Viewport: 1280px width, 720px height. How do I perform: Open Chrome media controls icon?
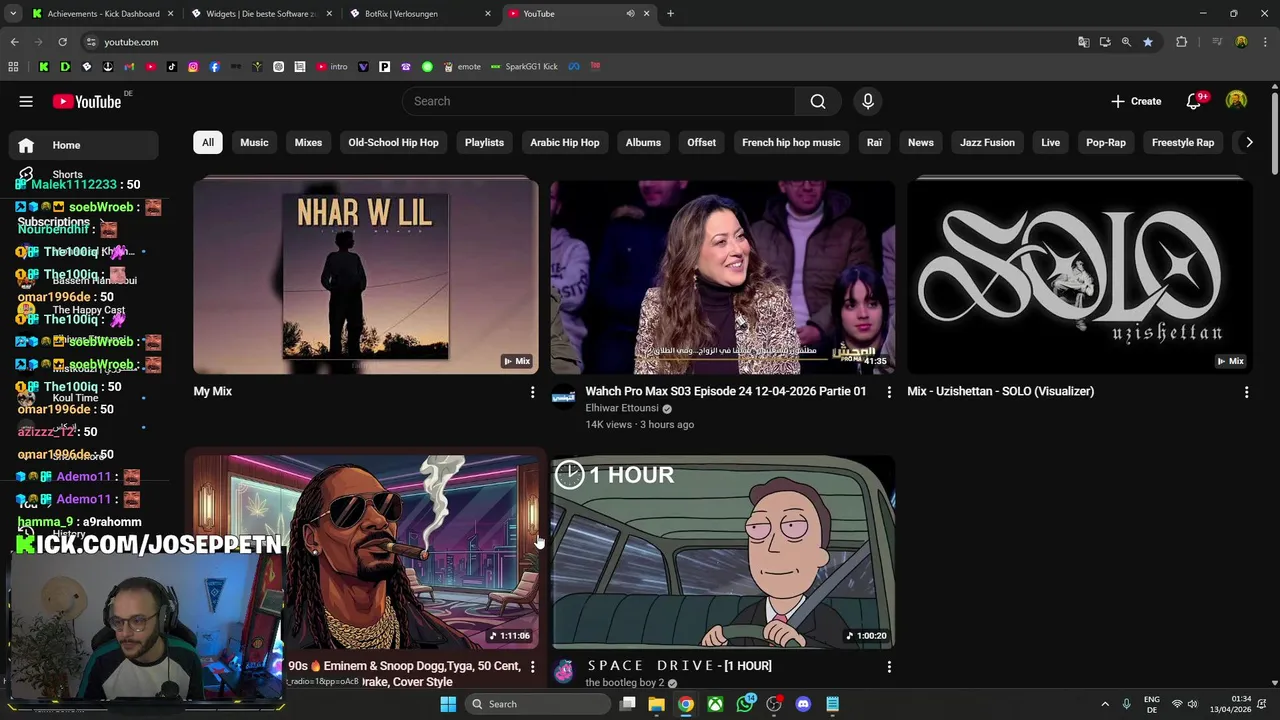(1217, 42)
